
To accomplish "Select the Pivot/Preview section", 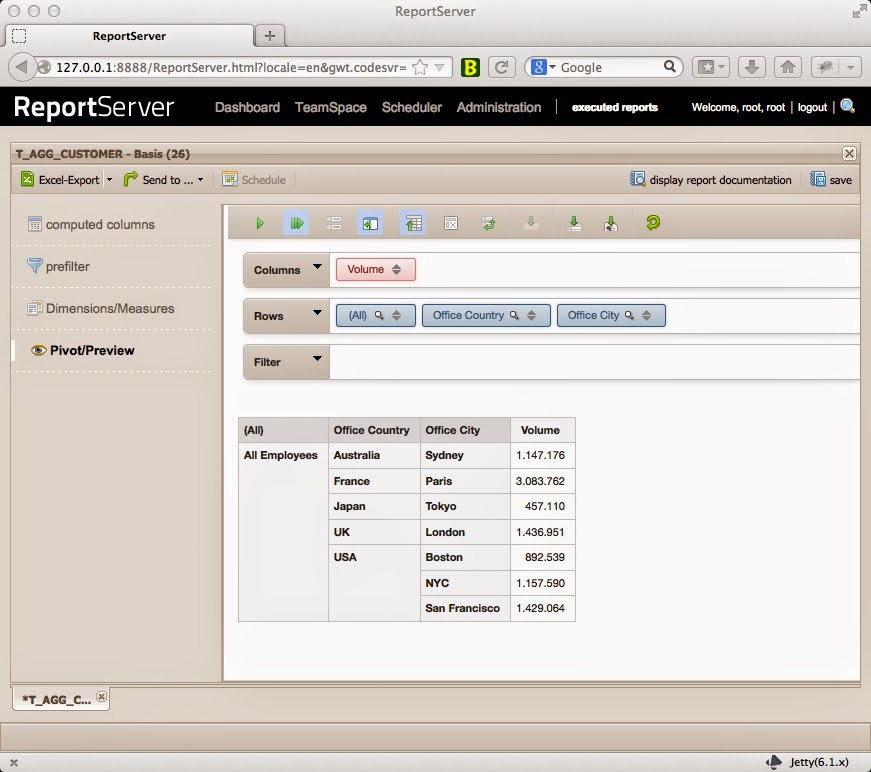I will (83, 350).
